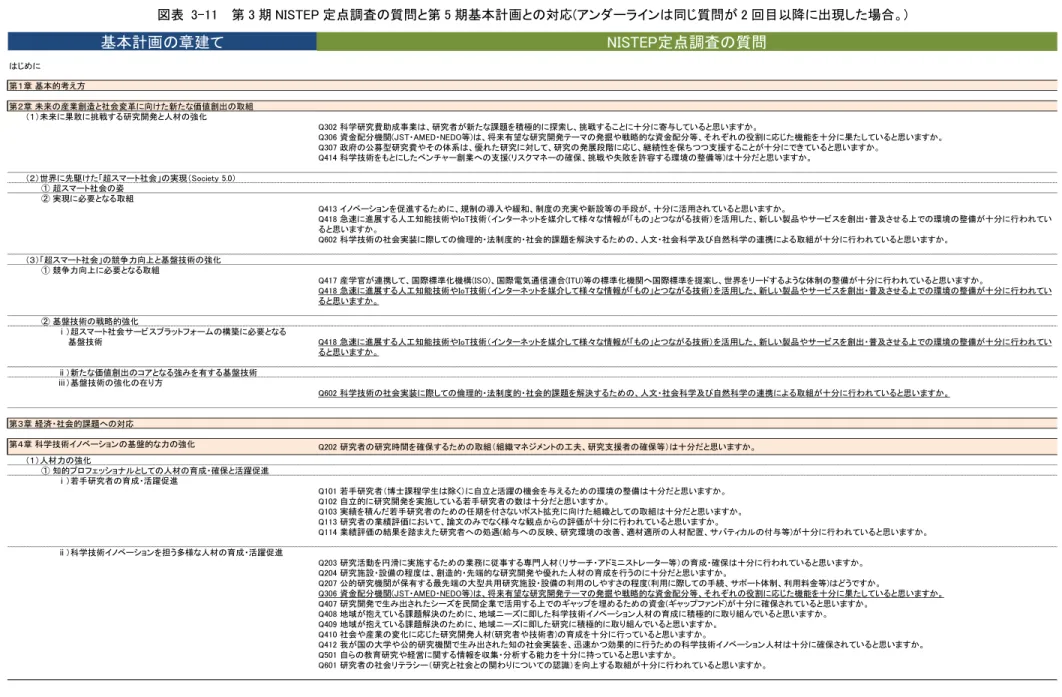This screenshot has height=697, width=1062.
Task: Click question 'Q414' on venture startup support
Action: click(565, 157)
